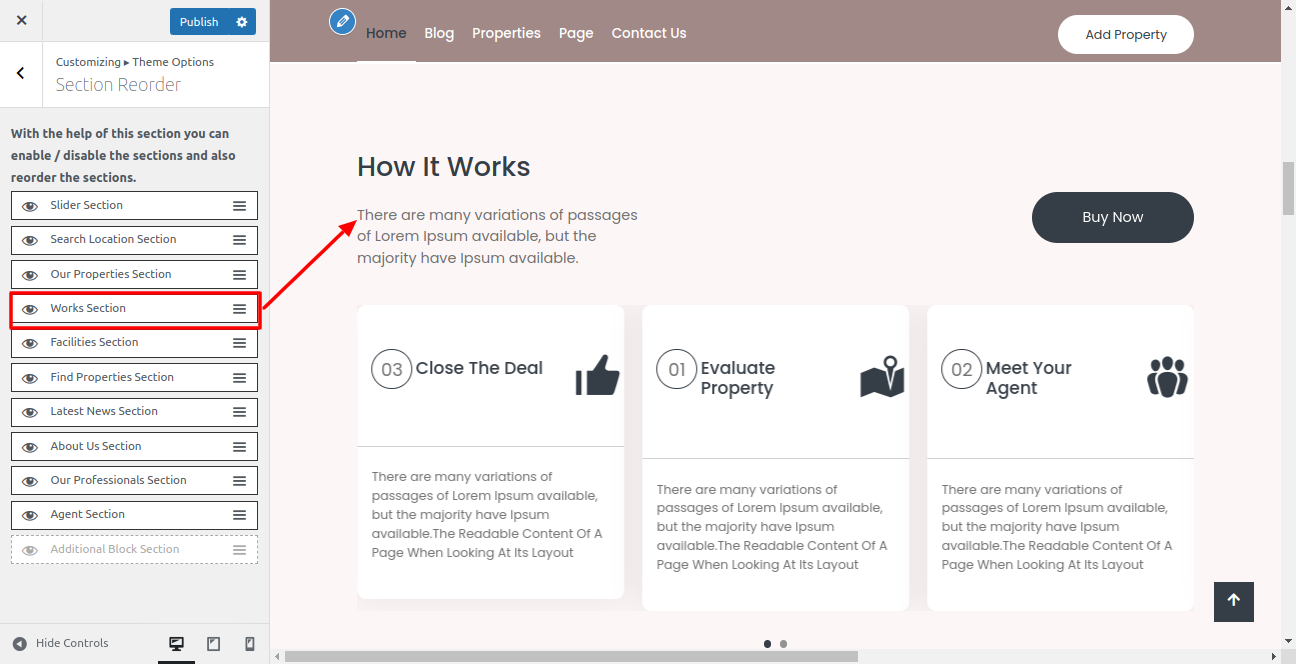Go back from Section Reorder panel

(x=21, y=74)
